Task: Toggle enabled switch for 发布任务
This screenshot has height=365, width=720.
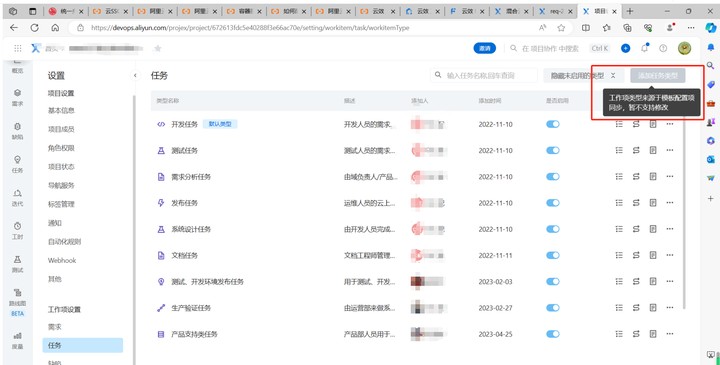Action: tap(553, 203)
